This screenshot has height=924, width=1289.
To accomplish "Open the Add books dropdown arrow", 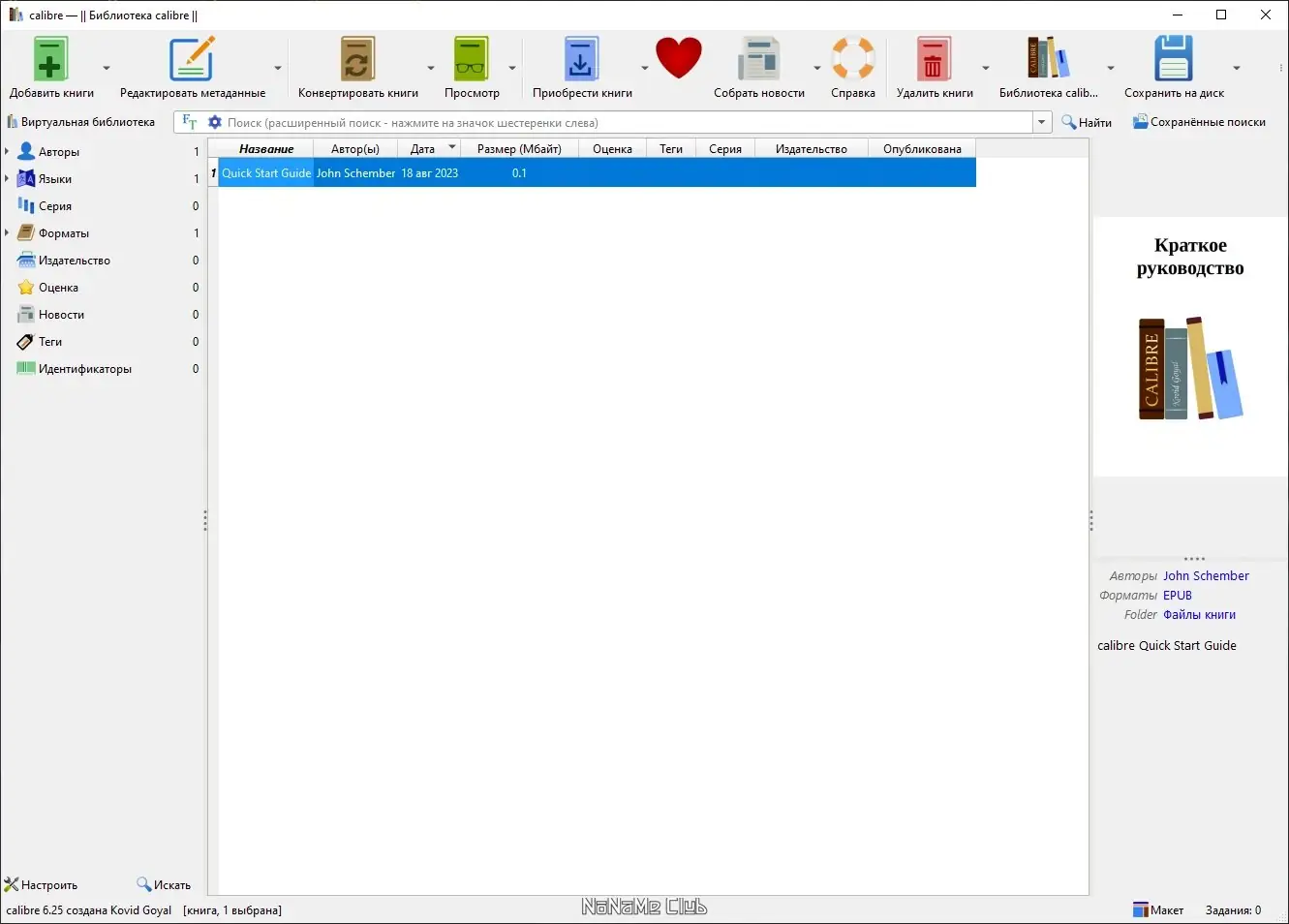I will tap(107, 68).
